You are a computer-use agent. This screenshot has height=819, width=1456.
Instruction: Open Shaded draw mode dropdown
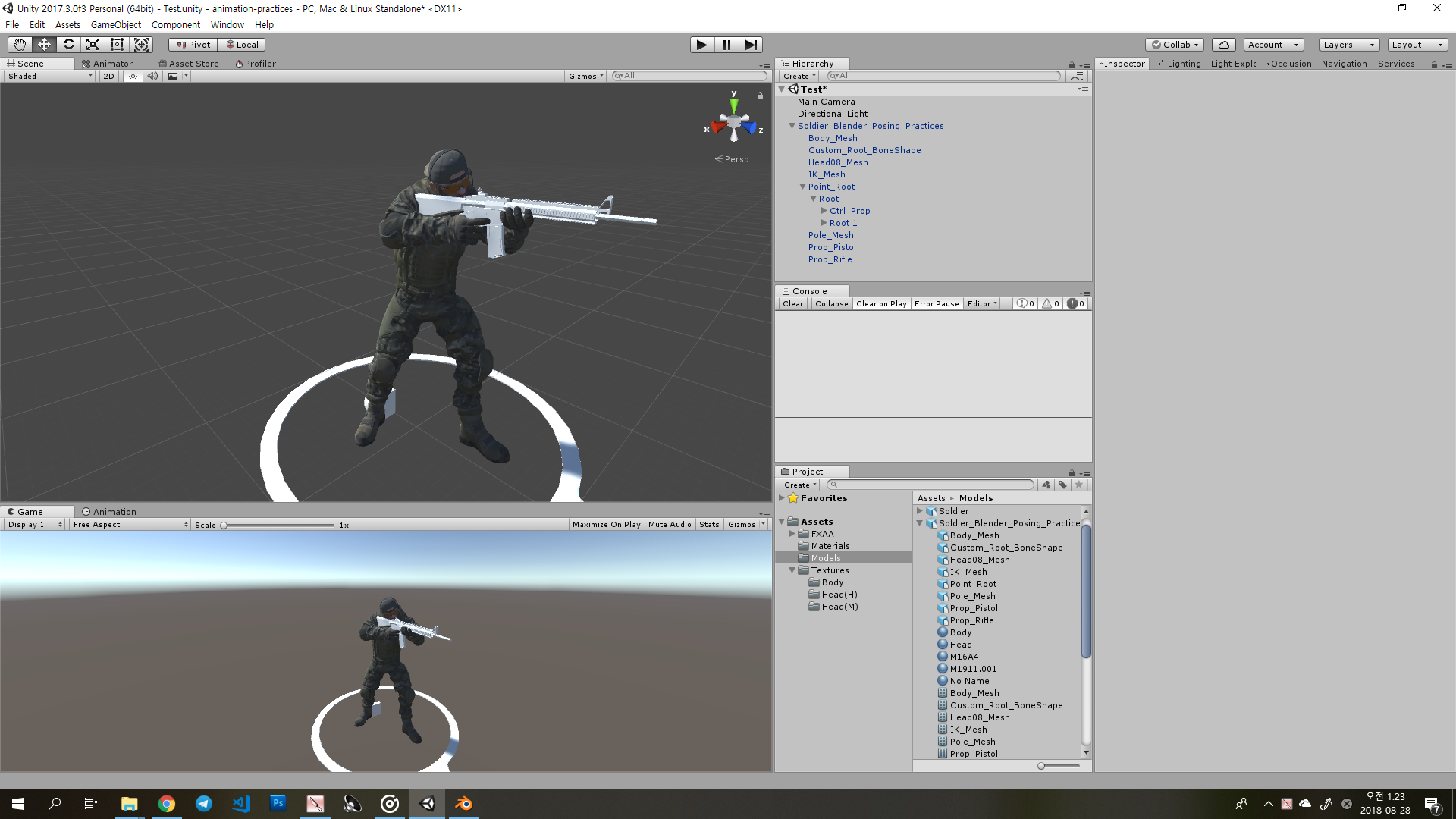[x=50, y=76]
